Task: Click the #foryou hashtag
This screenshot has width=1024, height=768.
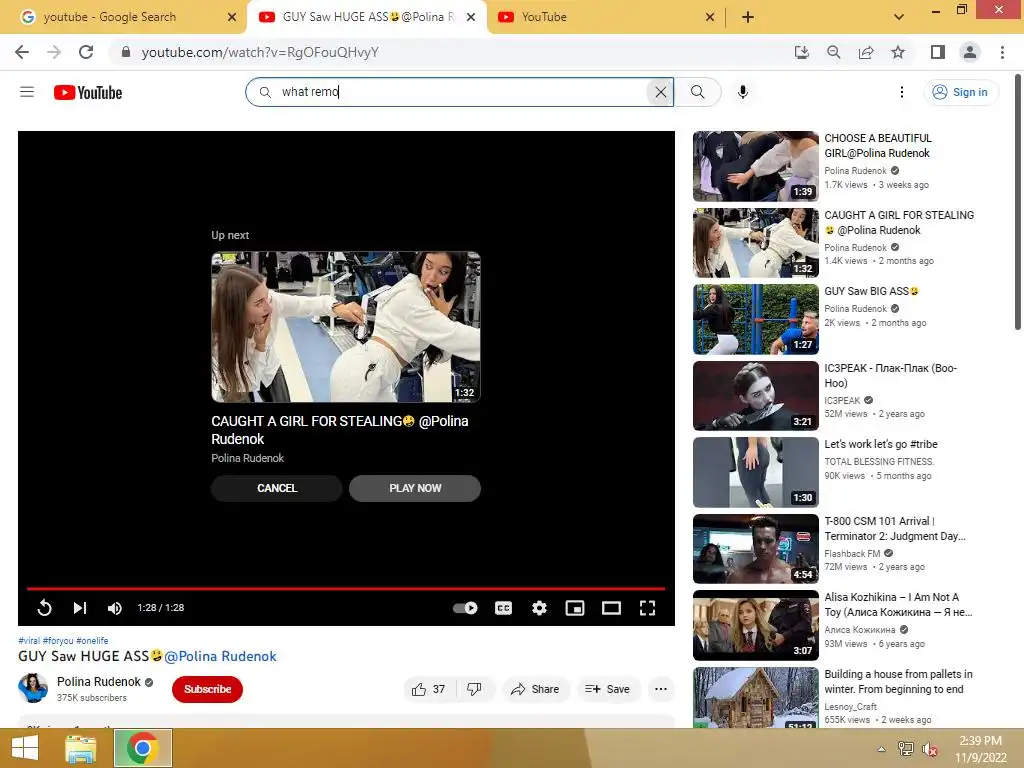Action: [58, 641]
